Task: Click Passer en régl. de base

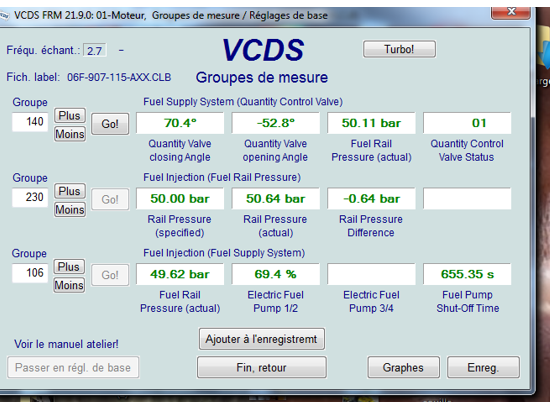Action: coord(73,367)
